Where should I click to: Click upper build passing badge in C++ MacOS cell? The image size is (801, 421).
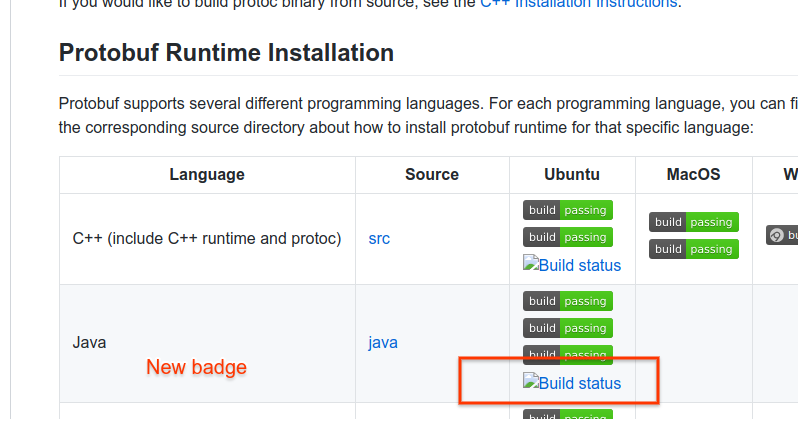tap(694, 222)
